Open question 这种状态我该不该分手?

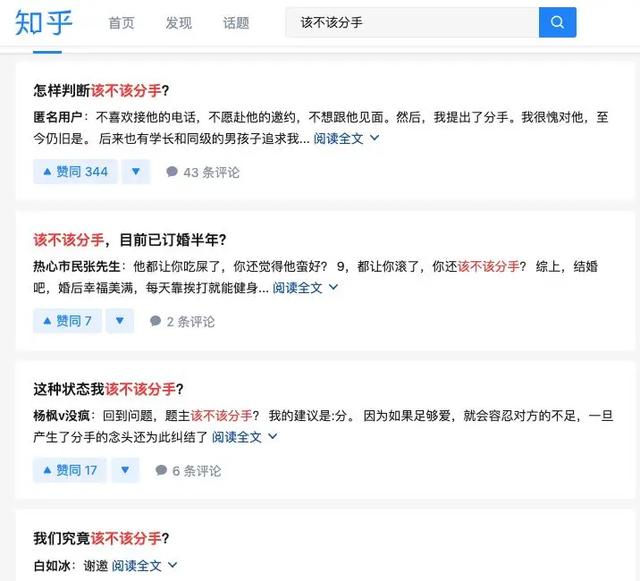pyautogui.click(x=108, y=389)
